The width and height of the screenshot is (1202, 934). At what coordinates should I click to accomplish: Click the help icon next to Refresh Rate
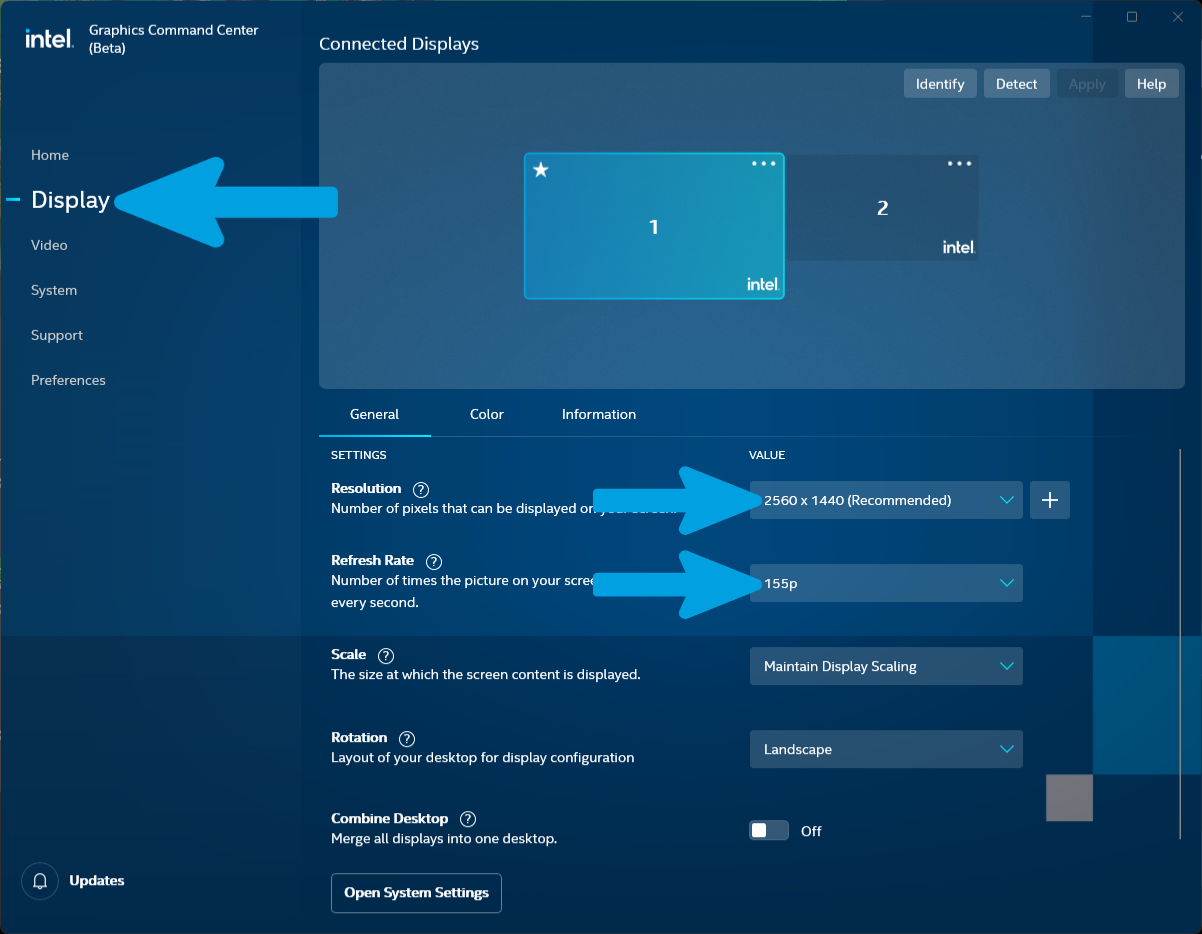(x=434, y=562)
